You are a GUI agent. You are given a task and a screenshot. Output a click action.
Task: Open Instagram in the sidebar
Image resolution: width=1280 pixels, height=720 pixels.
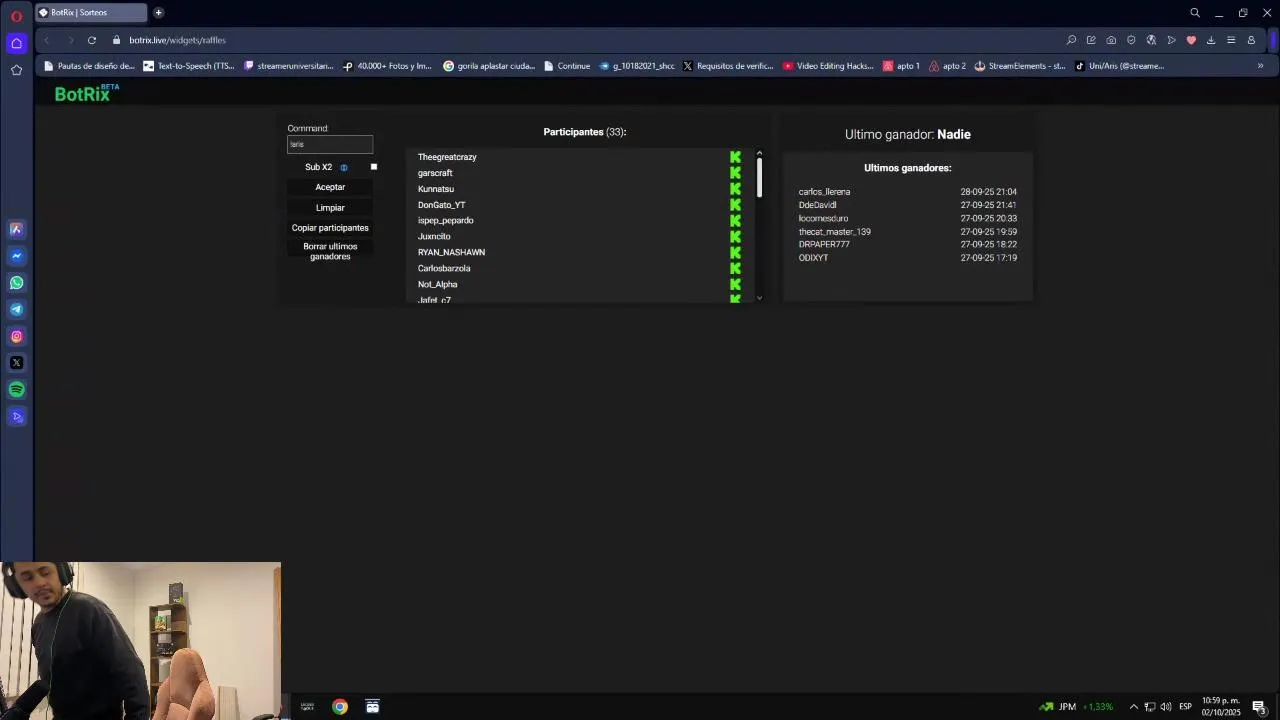16,336
